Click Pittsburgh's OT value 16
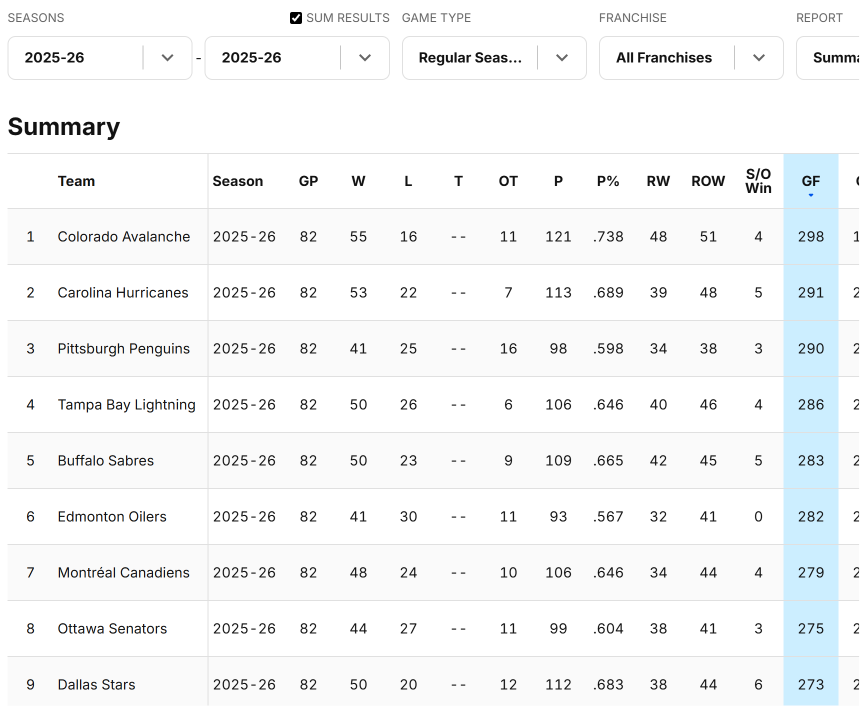 [x=508, y=348]
